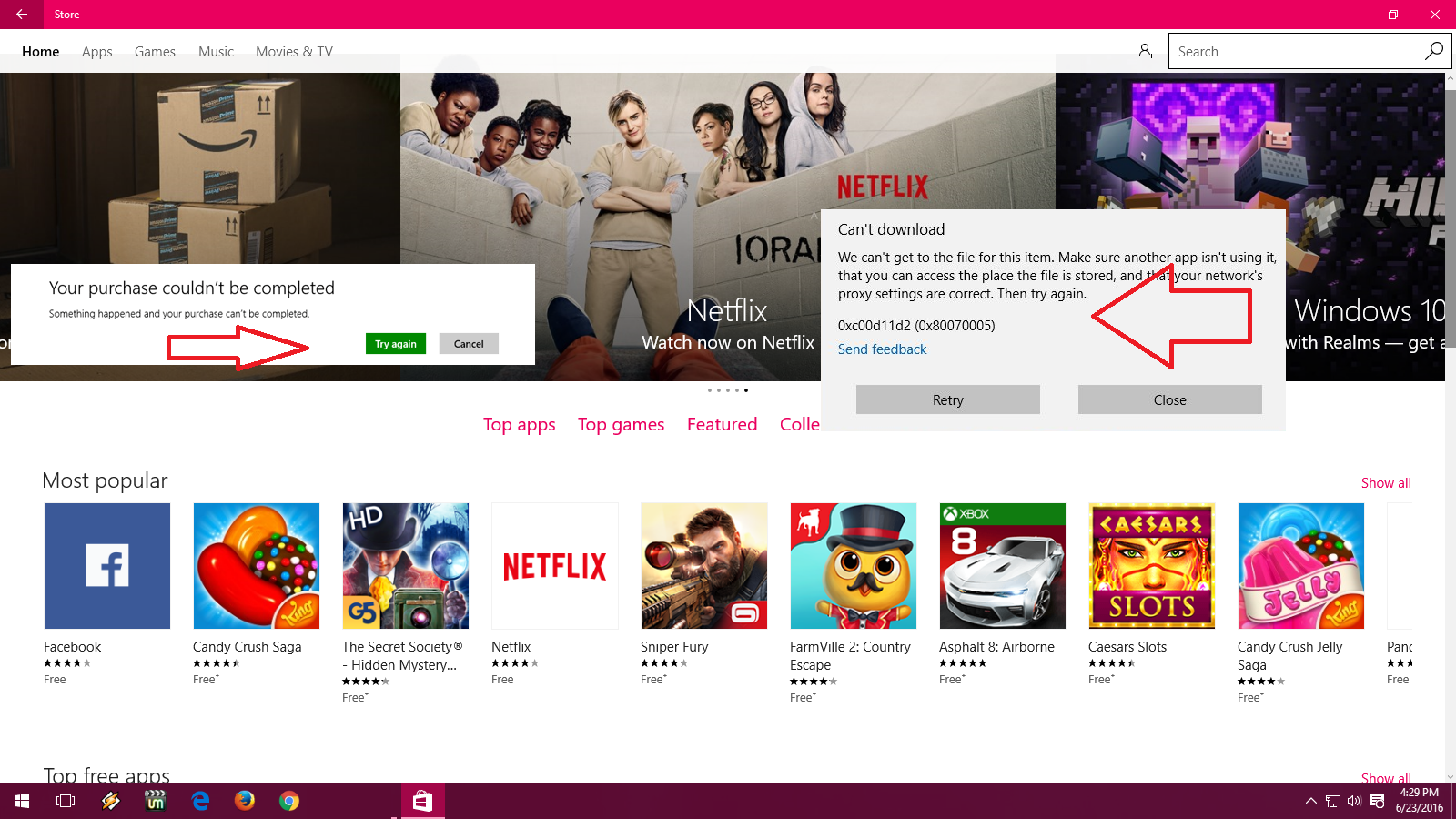Open the Action Center notification icon
Image resolution: width=1456 pixels, height=819 pixels.
(x=1377, y=801)
